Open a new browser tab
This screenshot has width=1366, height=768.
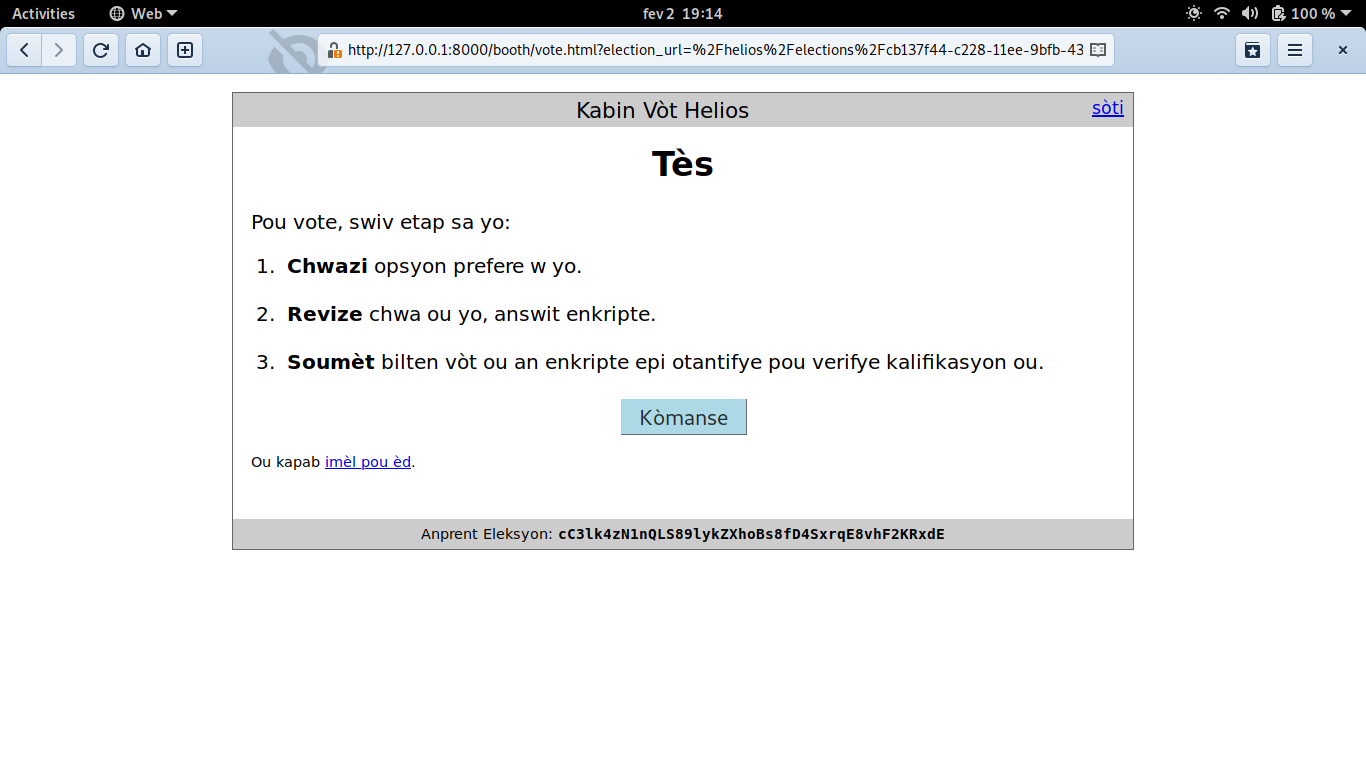[185, 50]
